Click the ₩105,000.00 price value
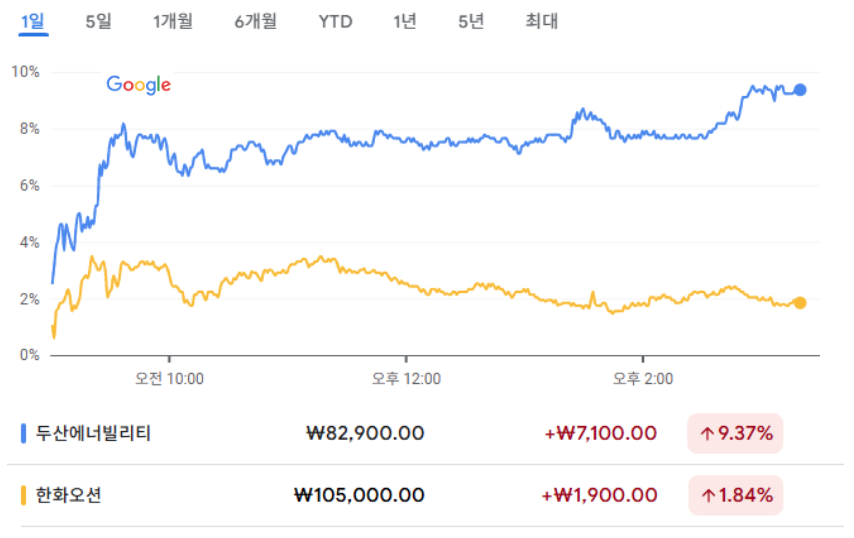 359,495
